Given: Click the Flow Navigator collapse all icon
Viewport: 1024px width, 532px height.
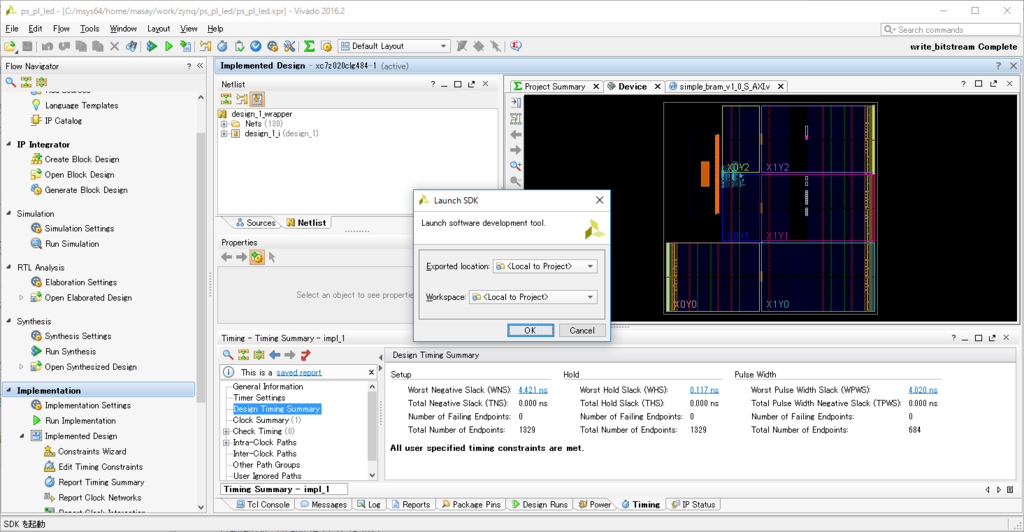Looking at the screenshot, I should 26,82.
